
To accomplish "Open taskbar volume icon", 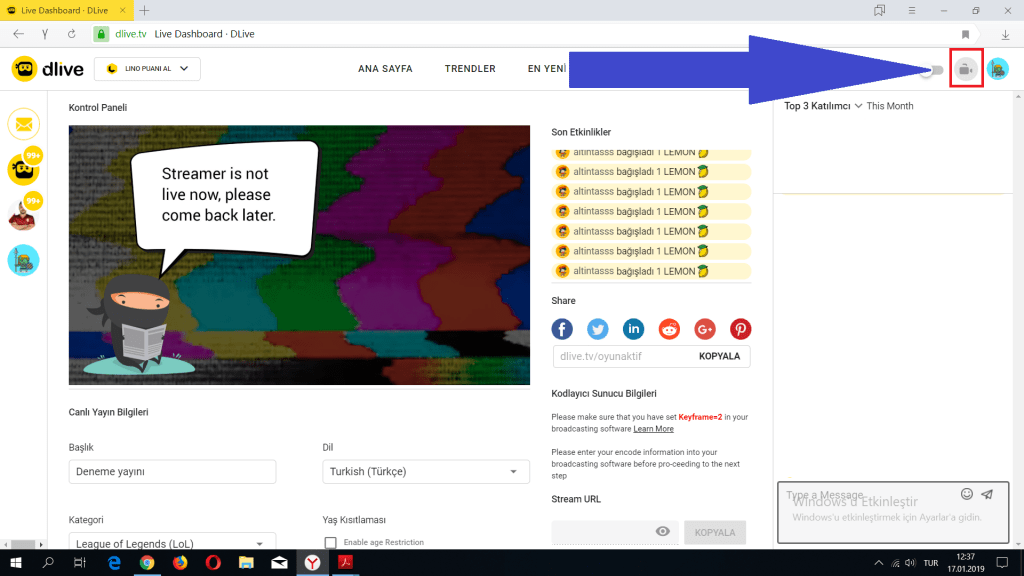I will point(910,563).
